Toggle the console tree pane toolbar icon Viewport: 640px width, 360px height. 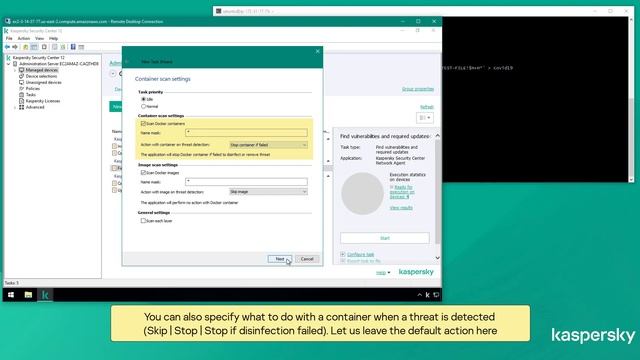tap(35, 47)
